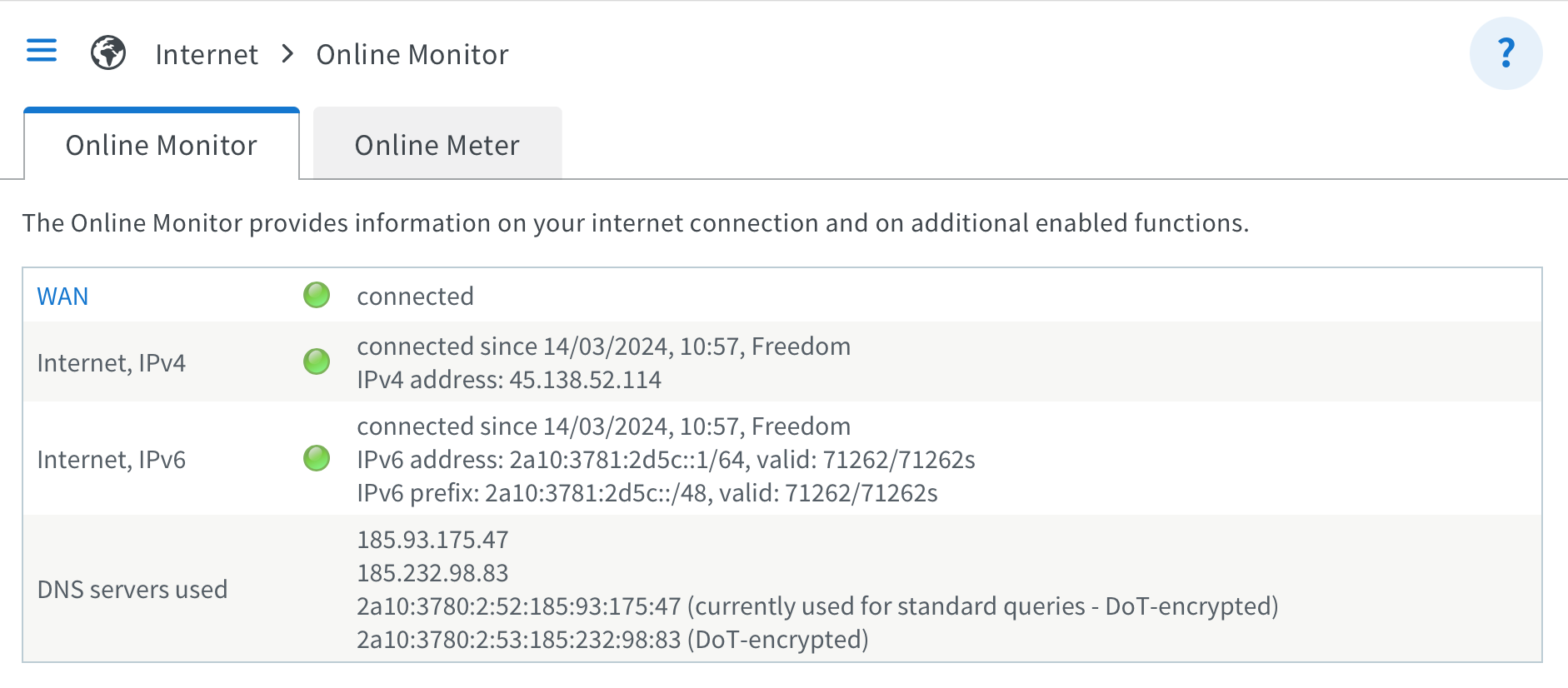The height and width of the screenshot is (688, 1568).
Task: Click the DNS servers used label
Action: [x=132, y=590]
